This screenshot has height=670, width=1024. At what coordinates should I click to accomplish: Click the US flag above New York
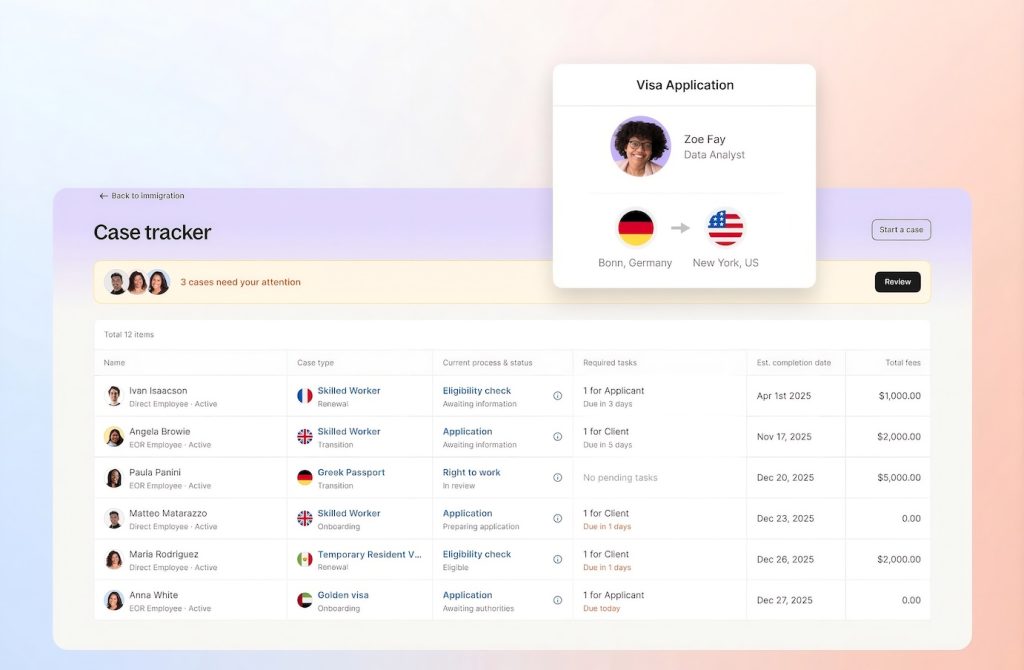click(725, 228)
